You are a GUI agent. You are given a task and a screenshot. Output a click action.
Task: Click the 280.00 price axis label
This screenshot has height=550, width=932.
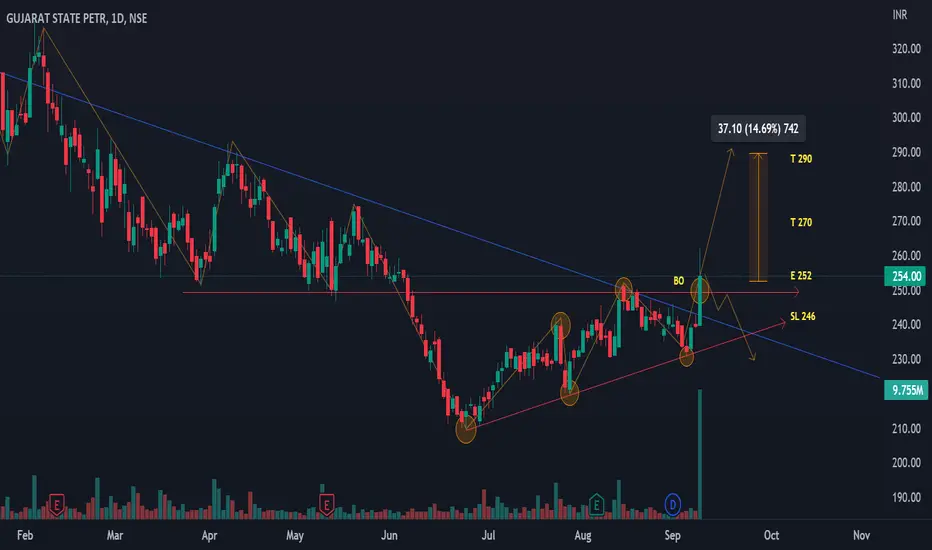point(906,187)
